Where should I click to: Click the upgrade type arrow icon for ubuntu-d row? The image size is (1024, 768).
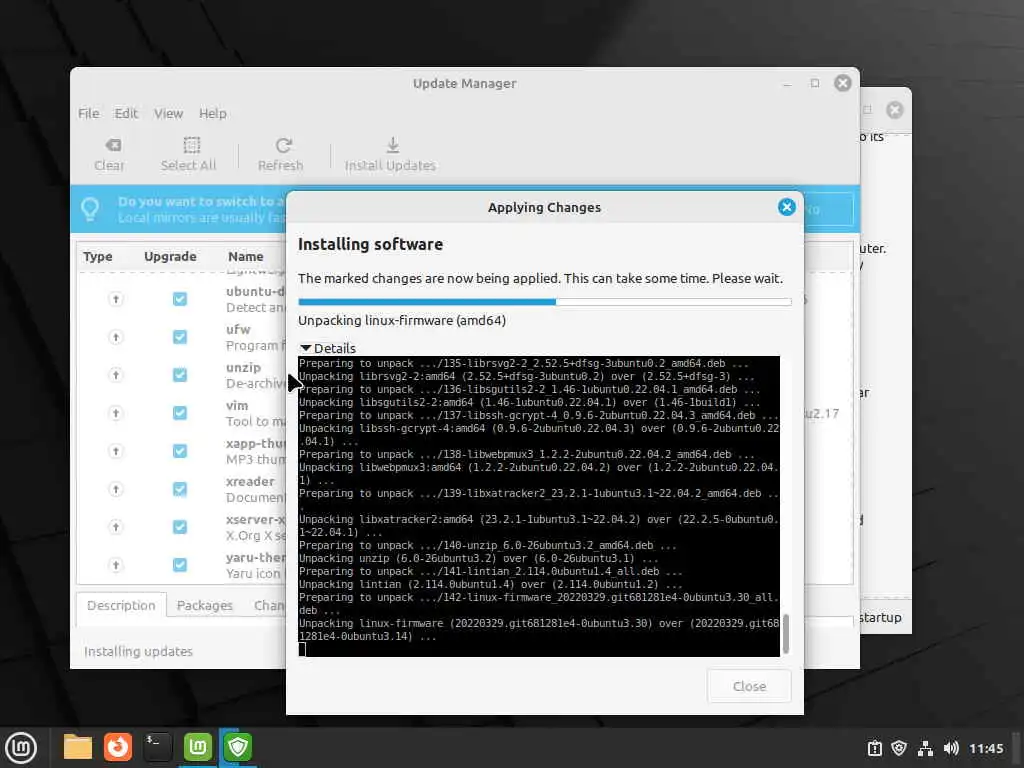coord(116,299)
